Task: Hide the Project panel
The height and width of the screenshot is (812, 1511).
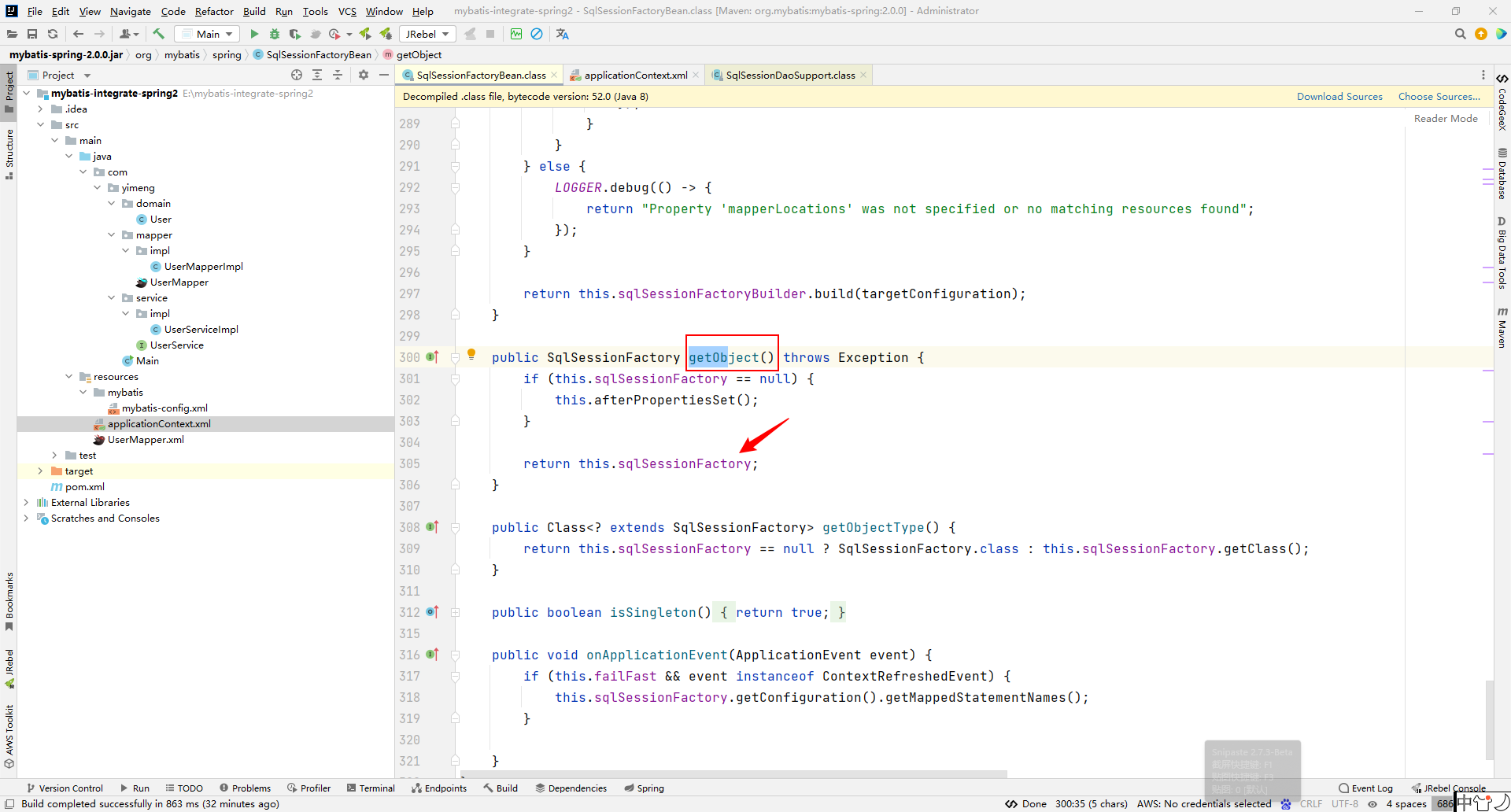Action: [x=384, y=75]
